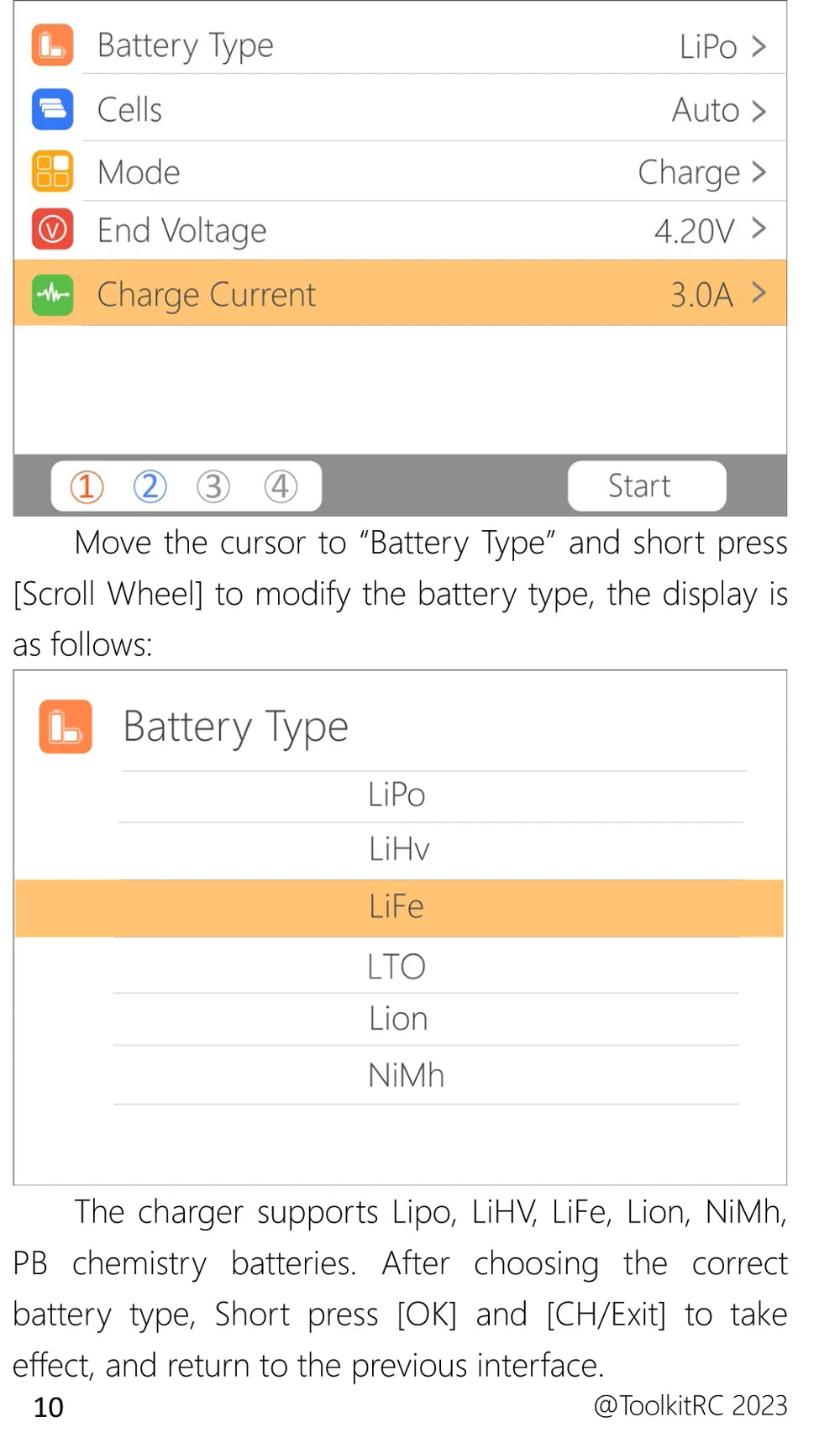
Task: Select the highlighted LiFe option
Action: point(396,908)
